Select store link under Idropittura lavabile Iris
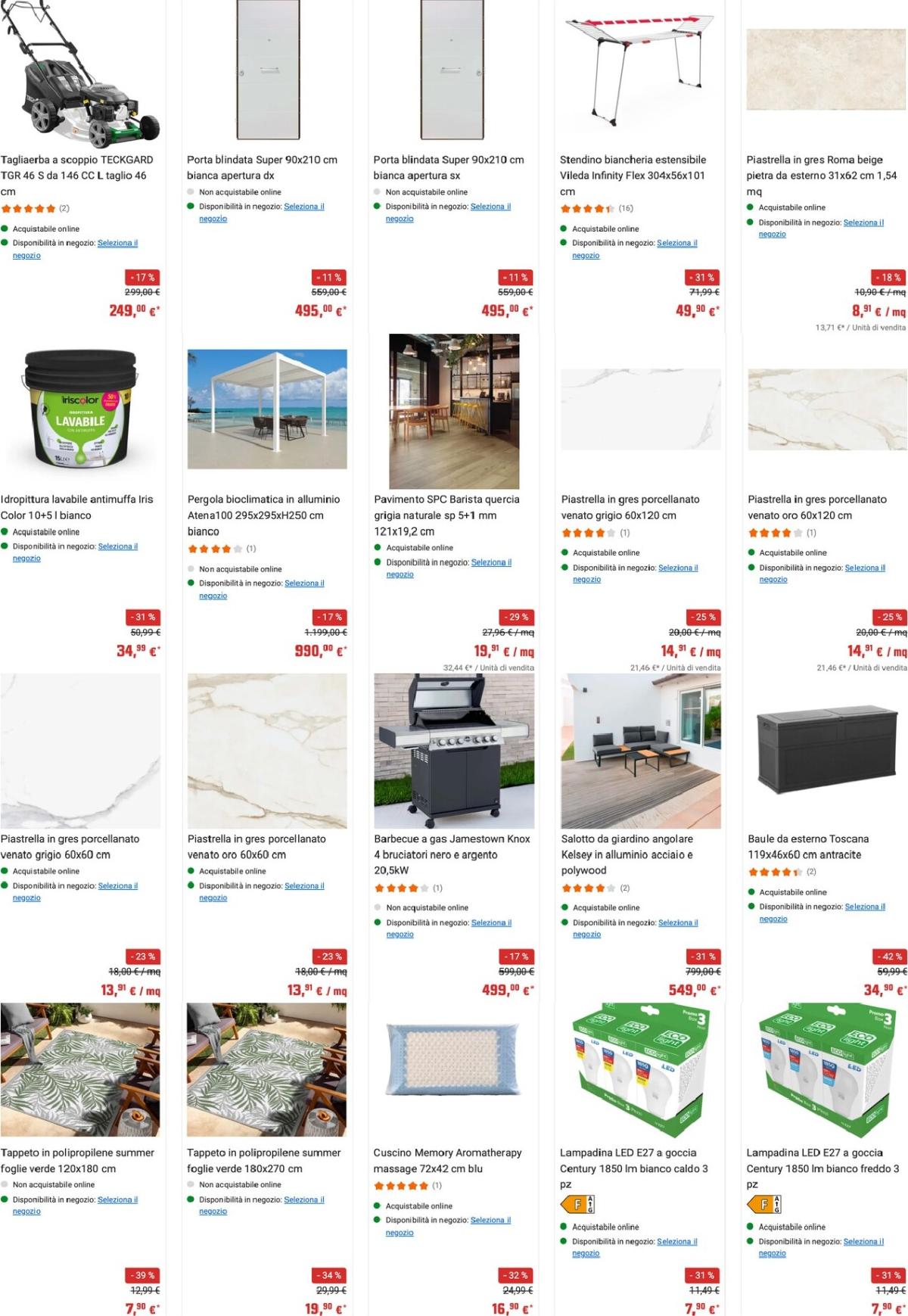The image size is (908, 1316). pyautogui.click(x=75, y=552)
